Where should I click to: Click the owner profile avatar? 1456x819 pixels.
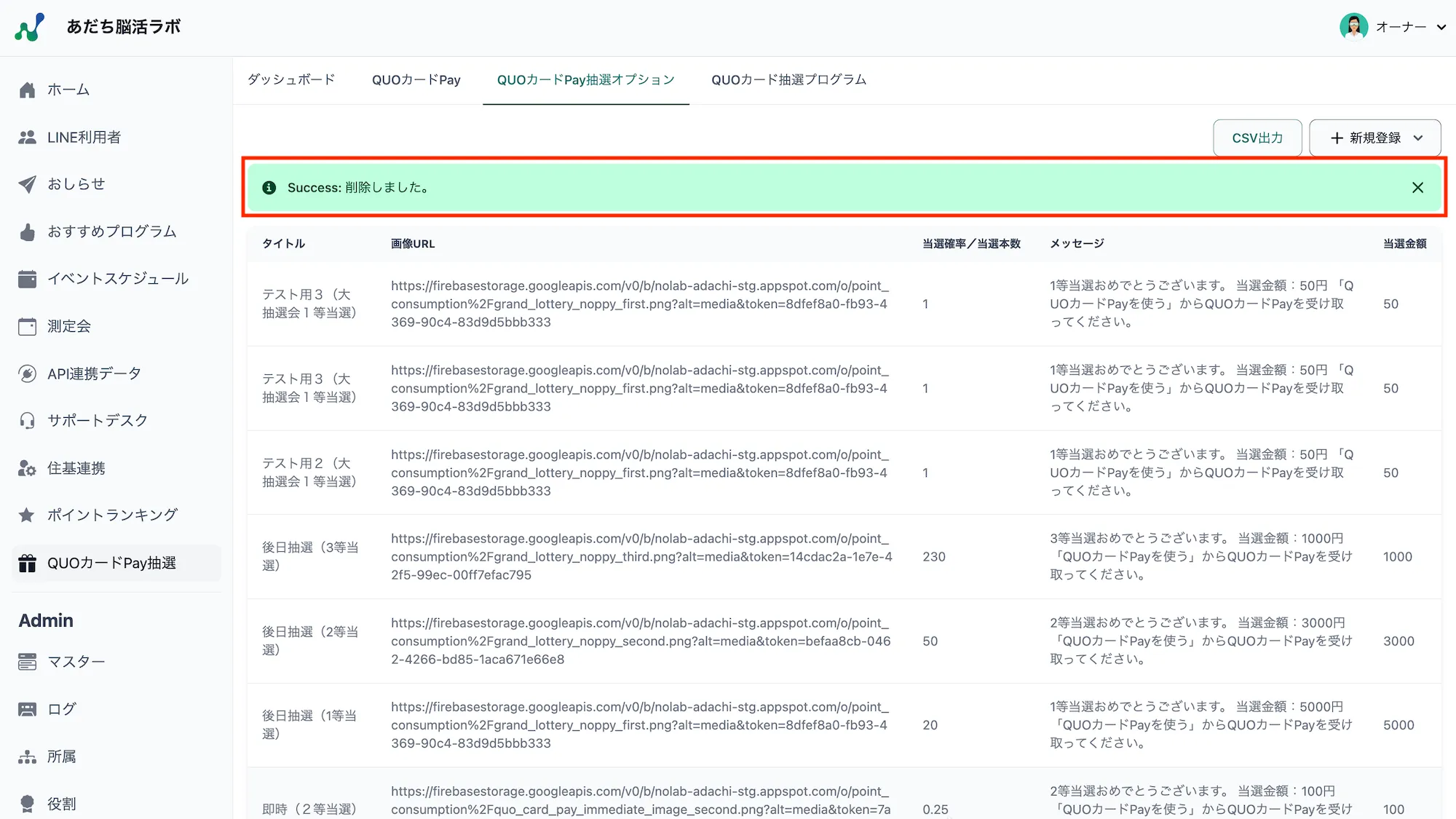[x=1353, y=27]
